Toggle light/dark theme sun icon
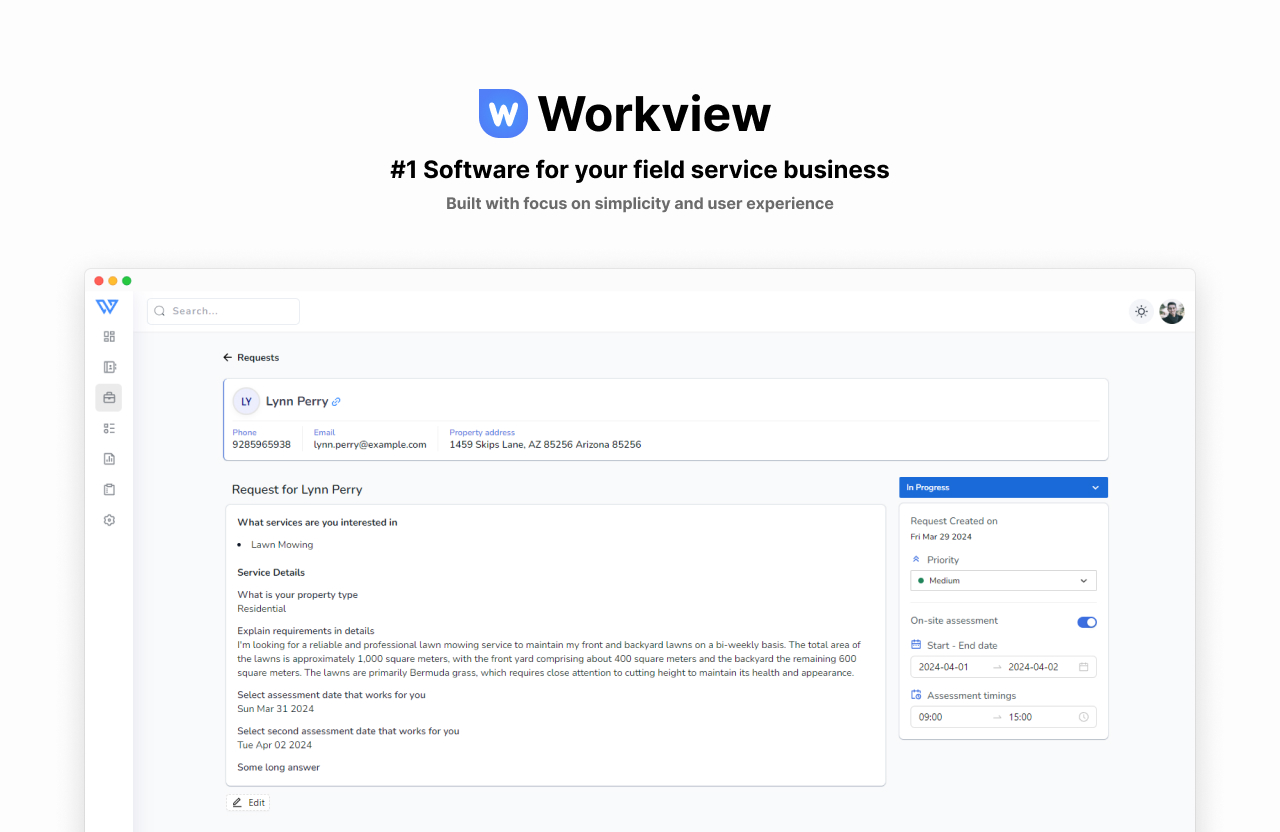This screenshot has height=832, width=1280. 1141,312
